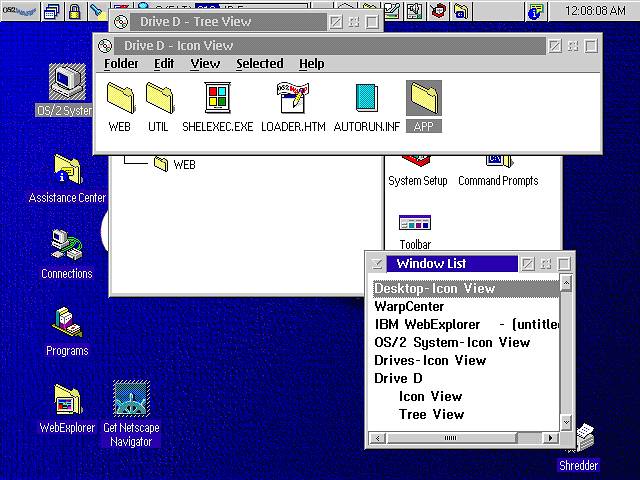Open the APP folder icon
Image resolution: width=640 pixels, height=480 pixels.
pos(424,99)
